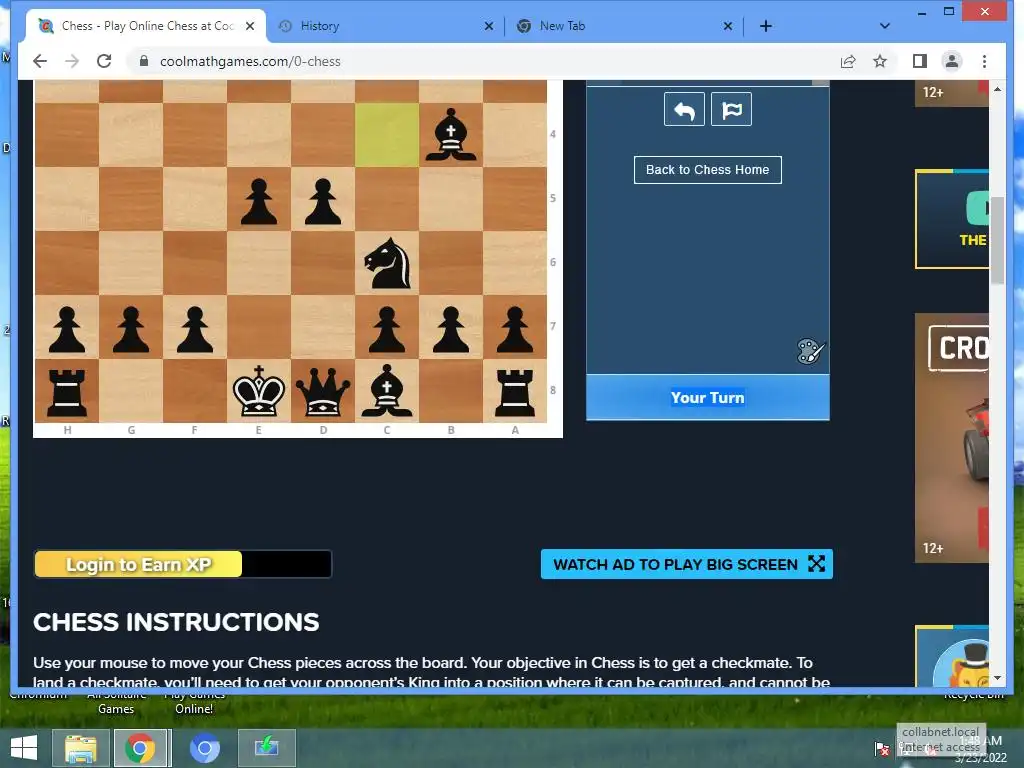The image size is (1024, 768).
Task: Open the Chrome profile avatar
Action: coord(952,61)
